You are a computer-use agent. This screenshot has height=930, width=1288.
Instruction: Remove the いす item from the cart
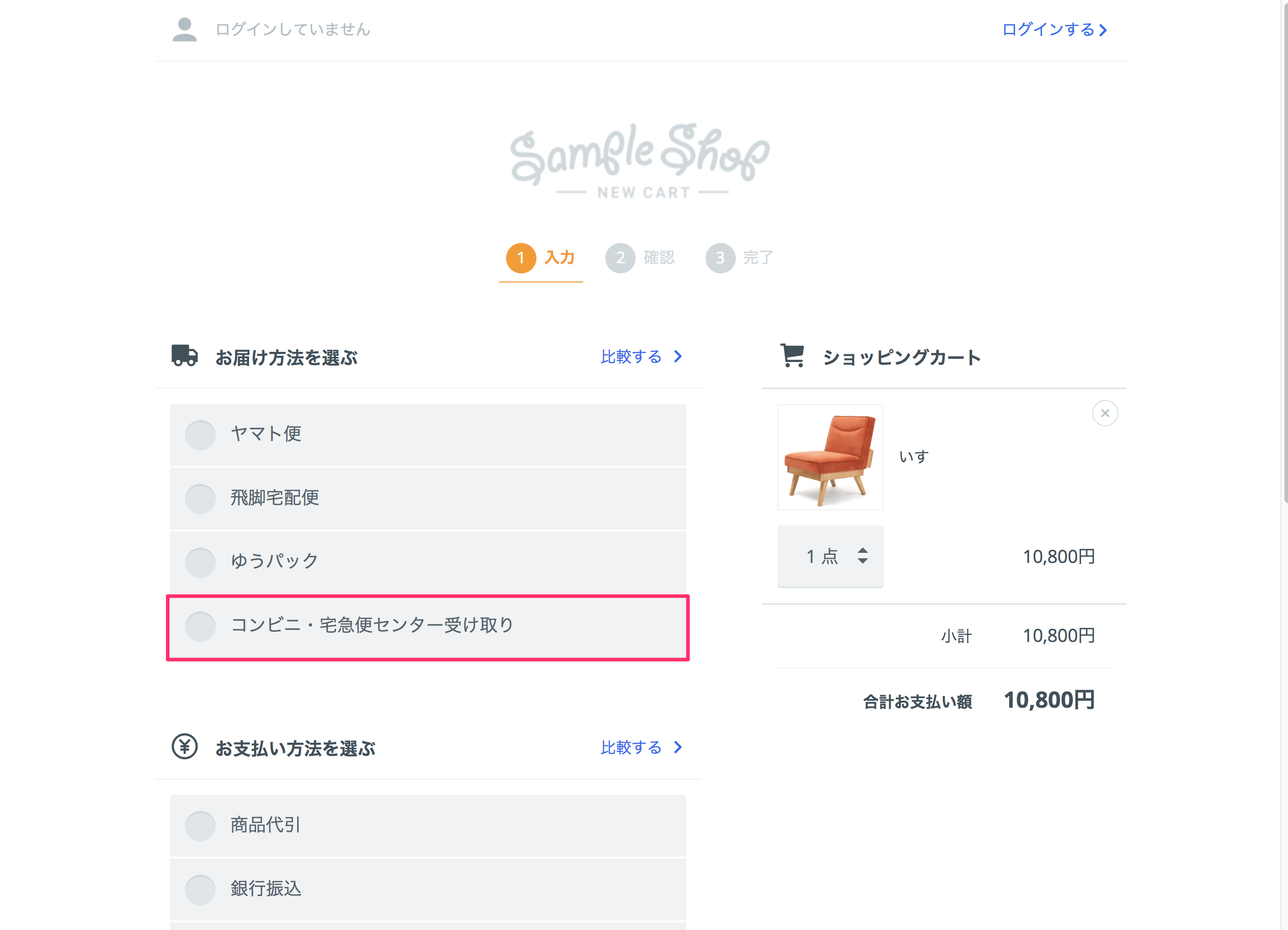tap(1105, 413)
